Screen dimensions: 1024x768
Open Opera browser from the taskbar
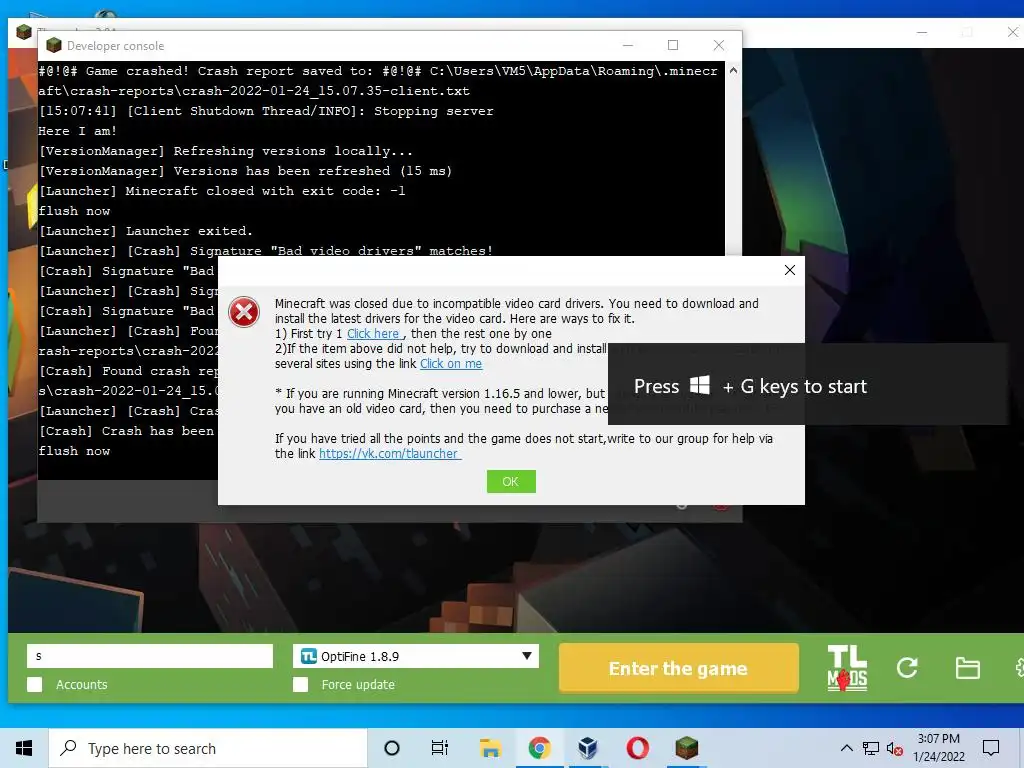(637, 748)
